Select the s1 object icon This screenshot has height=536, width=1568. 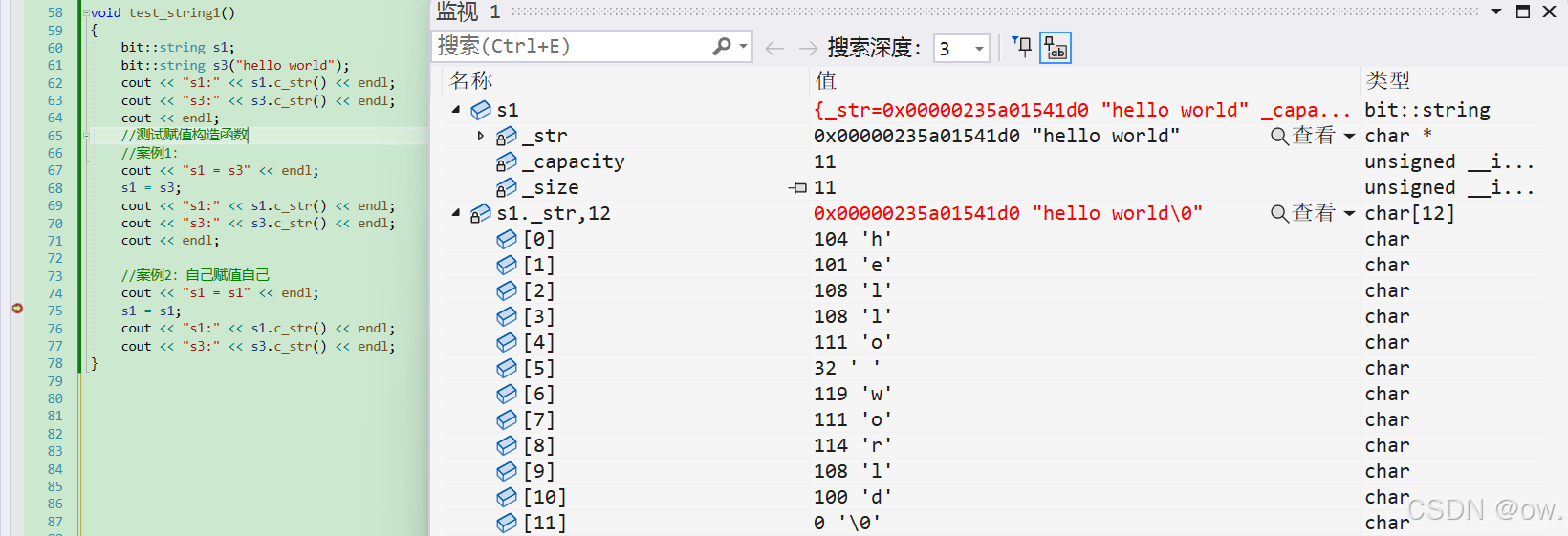point(481,110)
